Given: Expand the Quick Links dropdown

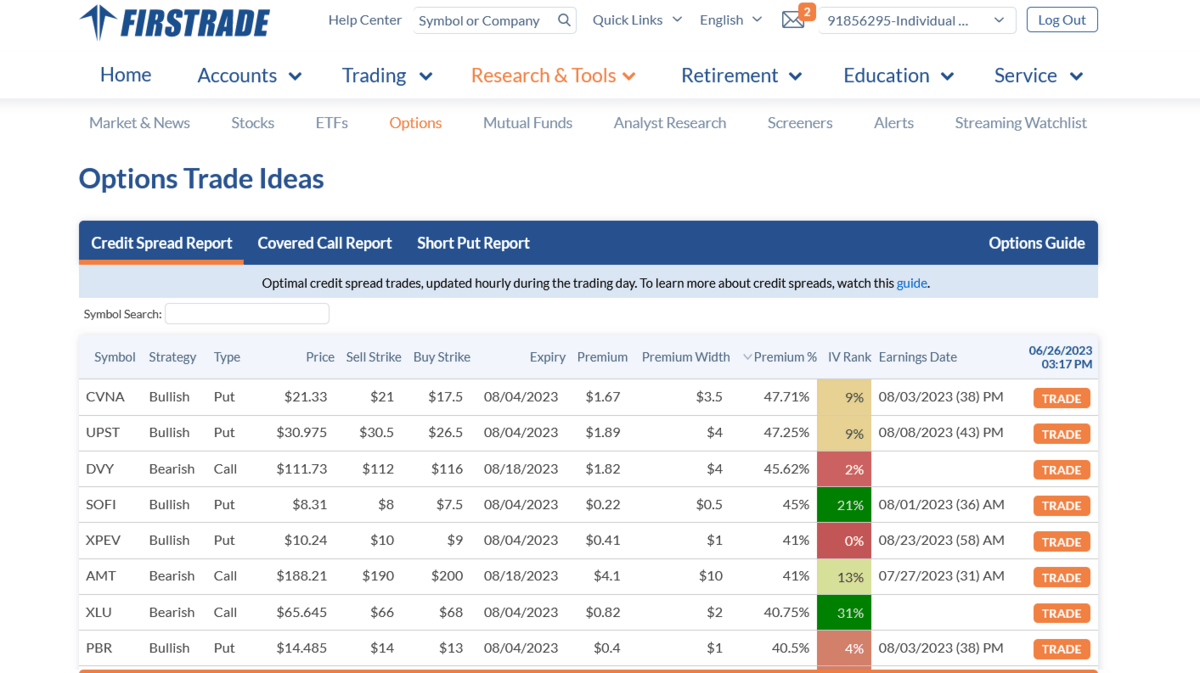Looking at the screenshot, I should pyautogui.click(x=637, y=20).
